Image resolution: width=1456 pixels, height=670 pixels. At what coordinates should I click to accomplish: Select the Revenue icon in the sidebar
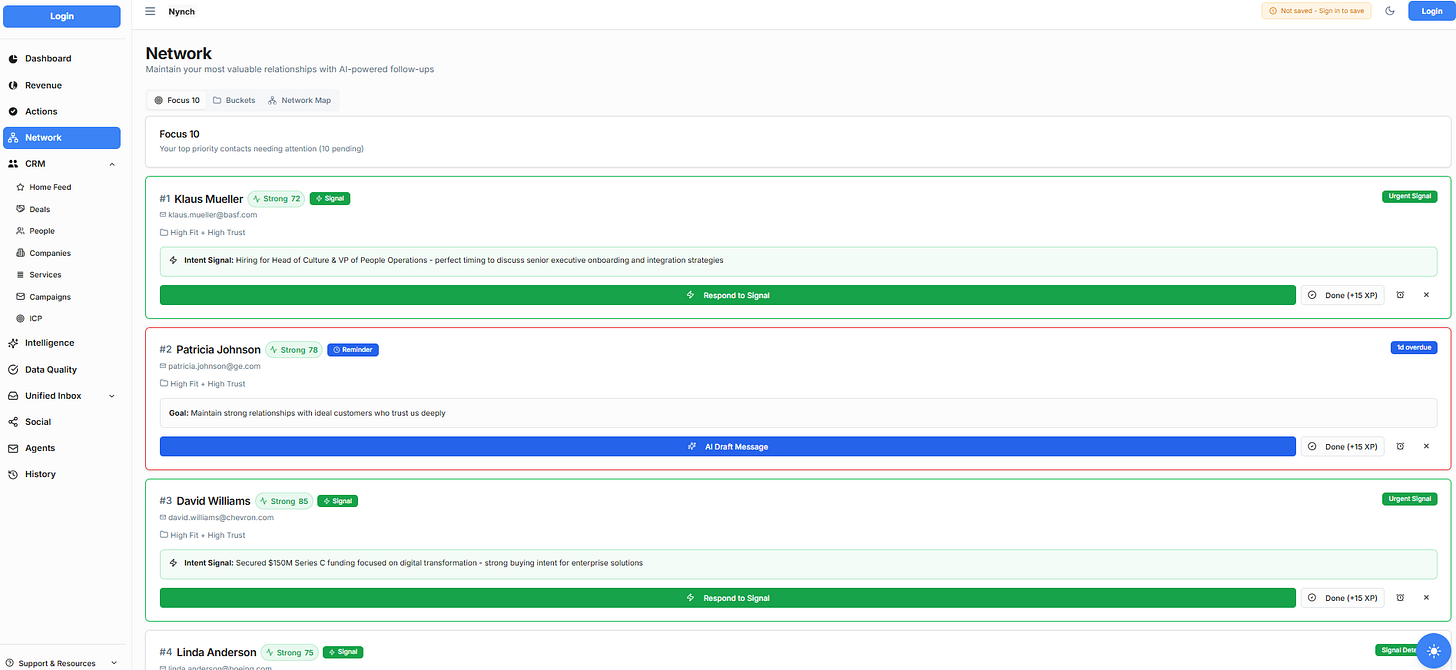14,85
